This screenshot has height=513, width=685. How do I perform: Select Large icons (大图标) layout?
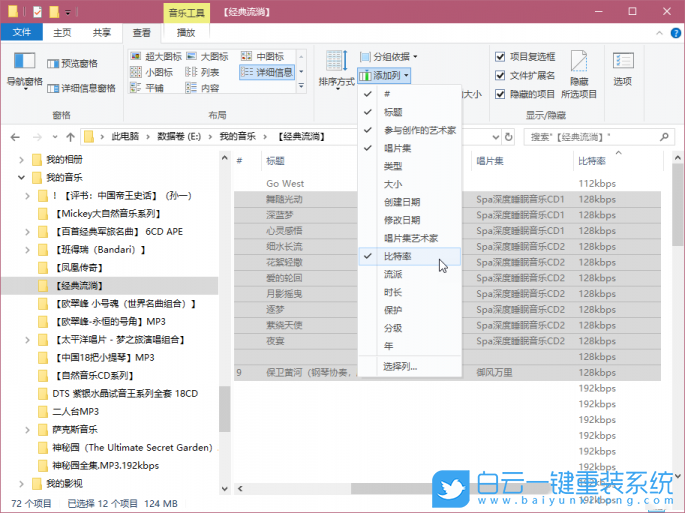pos(207,56)
